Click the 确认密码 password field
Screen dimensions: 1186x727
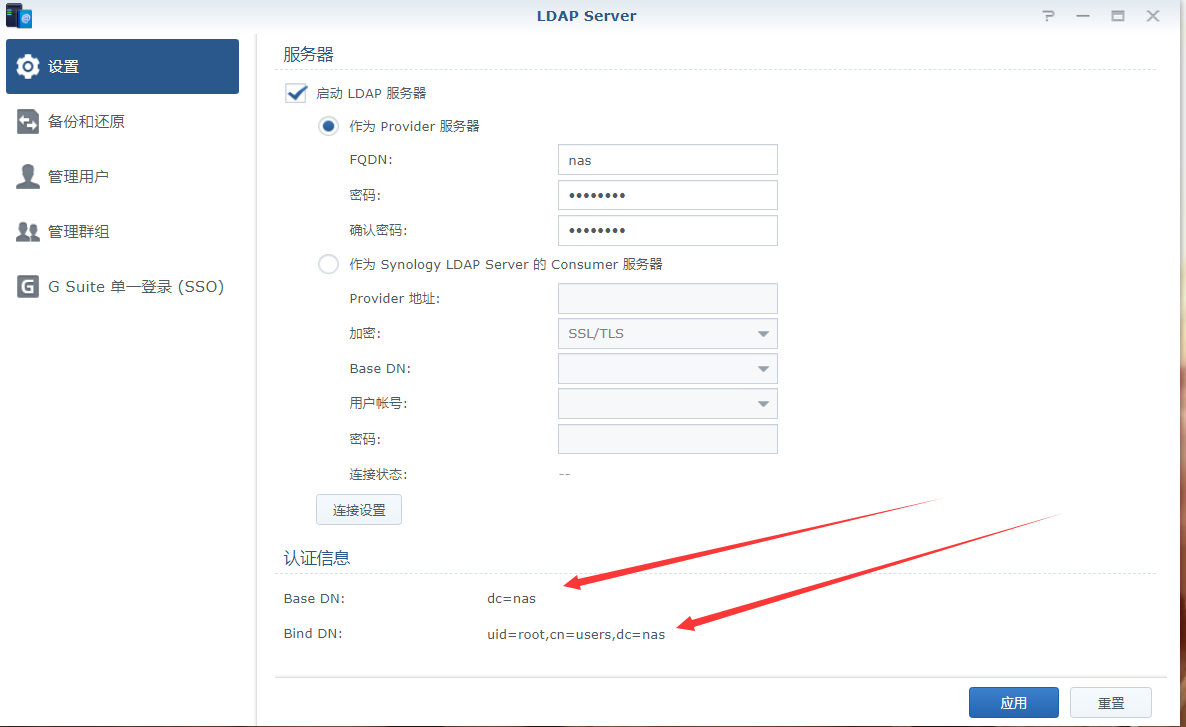pyautogui.click(x=667, y=230)
